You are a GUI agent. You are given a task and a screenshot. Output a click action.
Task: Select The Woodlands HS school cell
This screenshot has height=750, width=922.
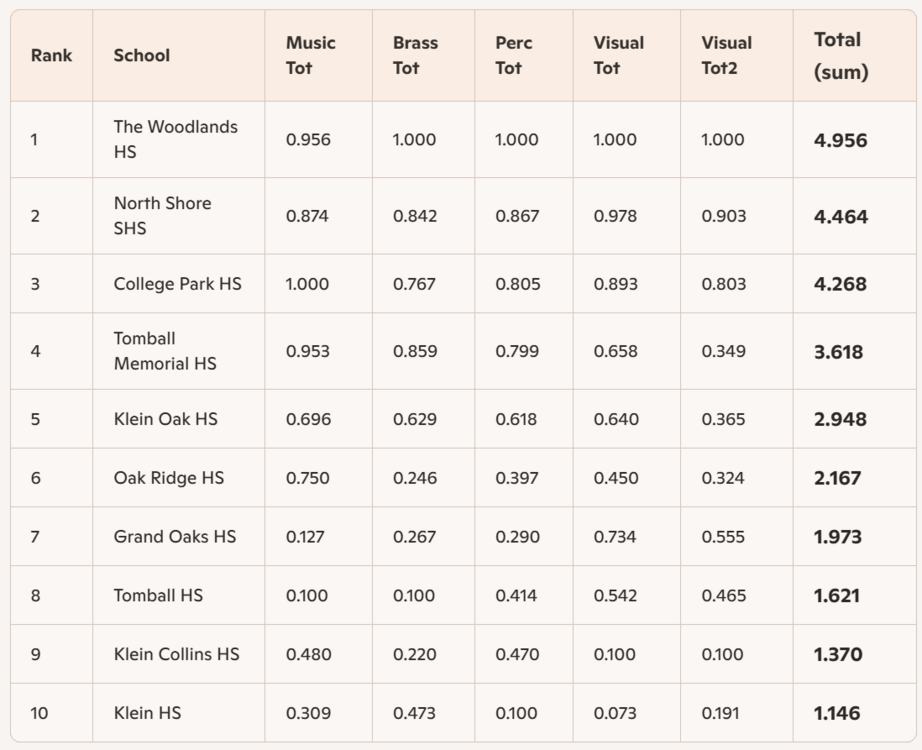coord(176,140)
